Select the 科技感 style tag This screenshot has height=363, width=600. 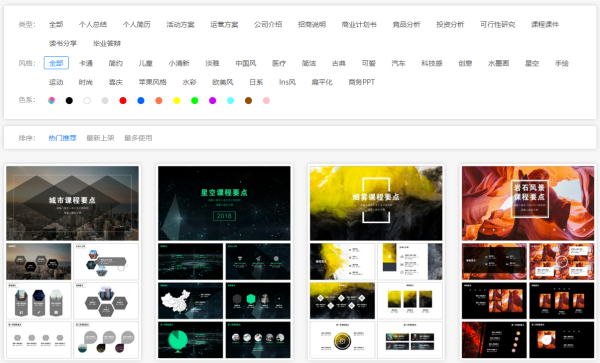point(432,63)
